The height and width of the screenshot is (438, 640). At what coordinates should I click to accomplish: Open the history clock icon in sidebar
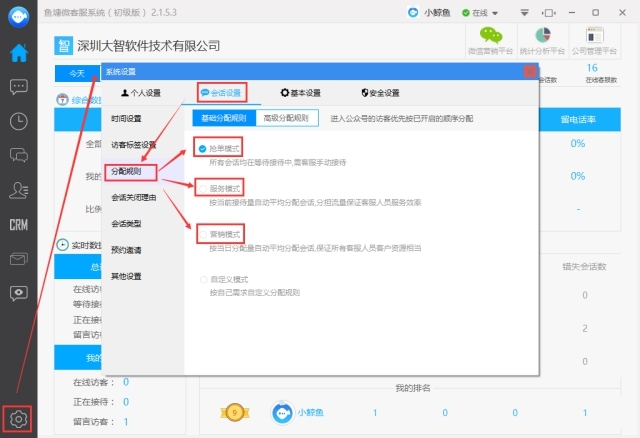(19, 121)
